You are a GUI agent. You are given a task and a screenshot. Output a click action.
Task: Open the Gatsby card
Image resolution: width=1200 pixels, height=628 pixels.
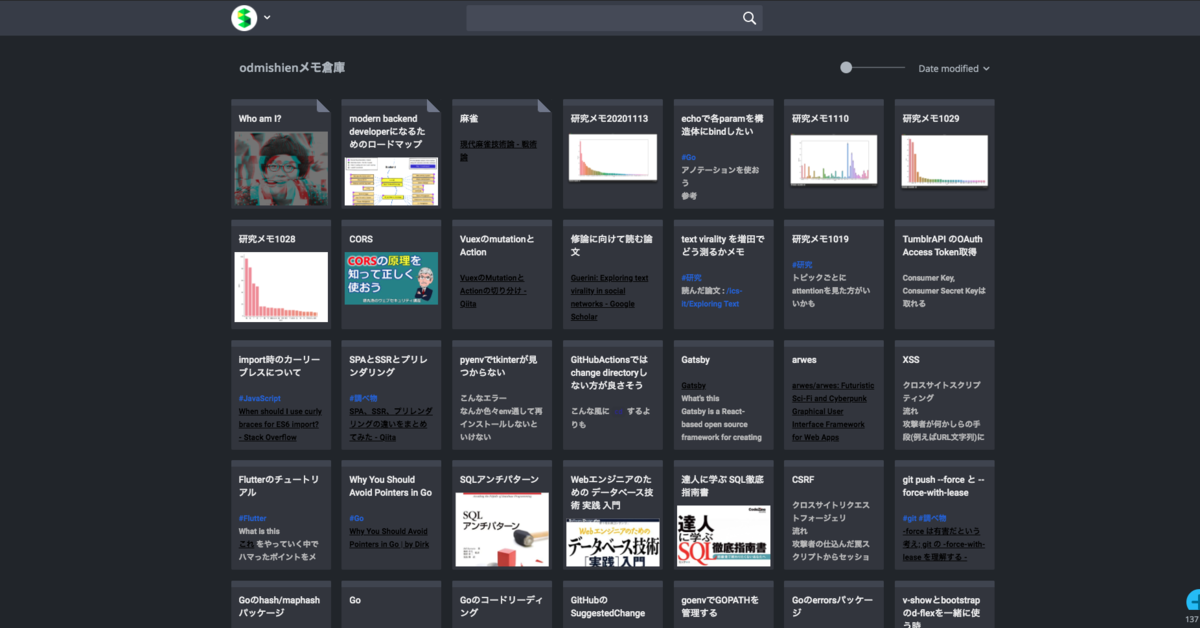(x=723, y=395)
